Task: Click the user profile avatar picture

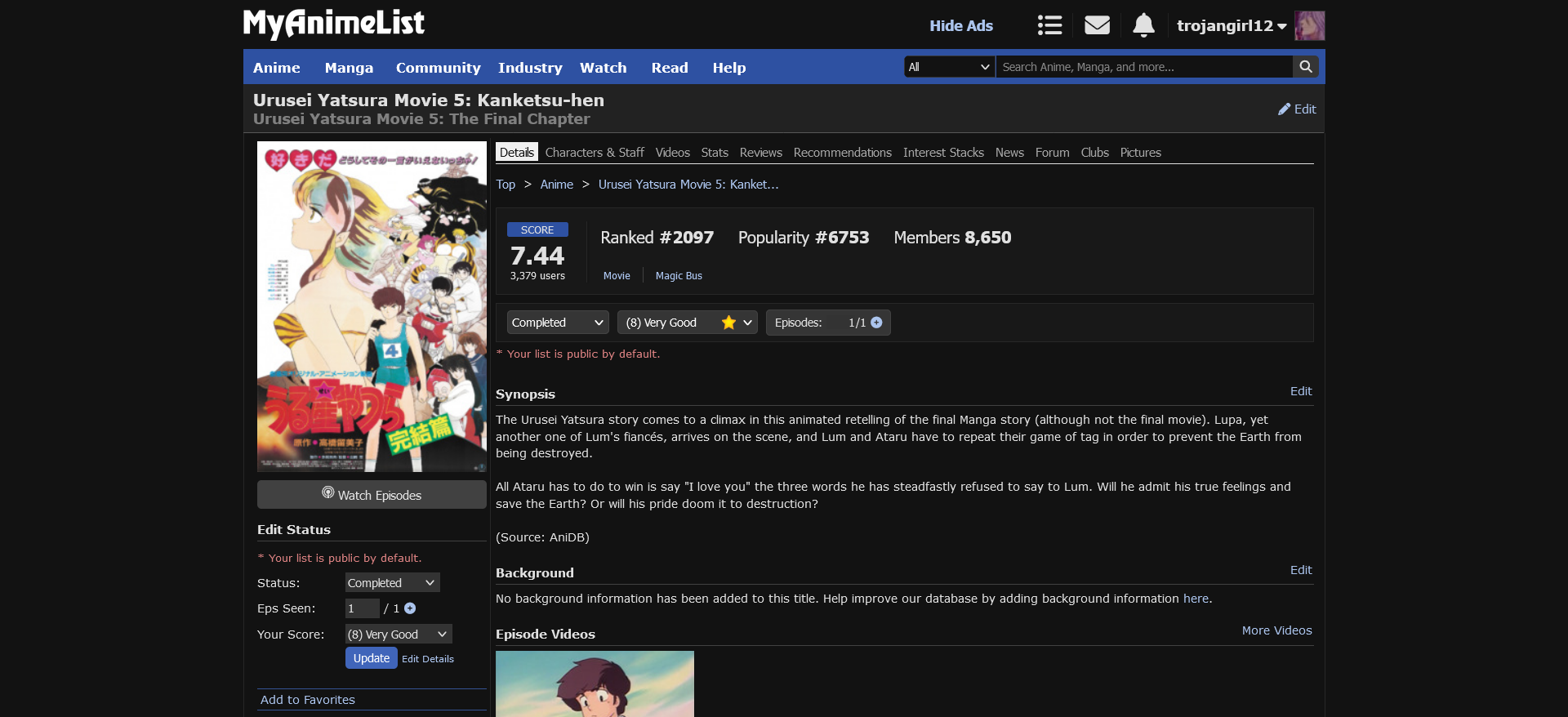Action: [x=1309, y=25]
